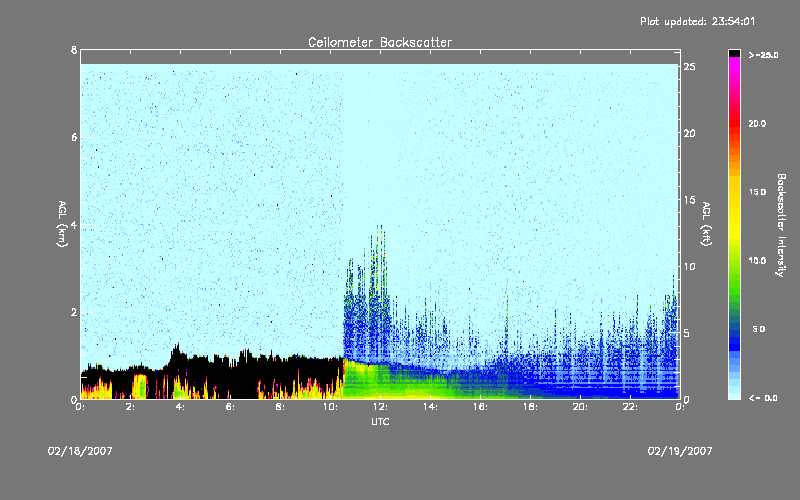
Task: Click the '4' km tick on left axis
Action: 74,224
